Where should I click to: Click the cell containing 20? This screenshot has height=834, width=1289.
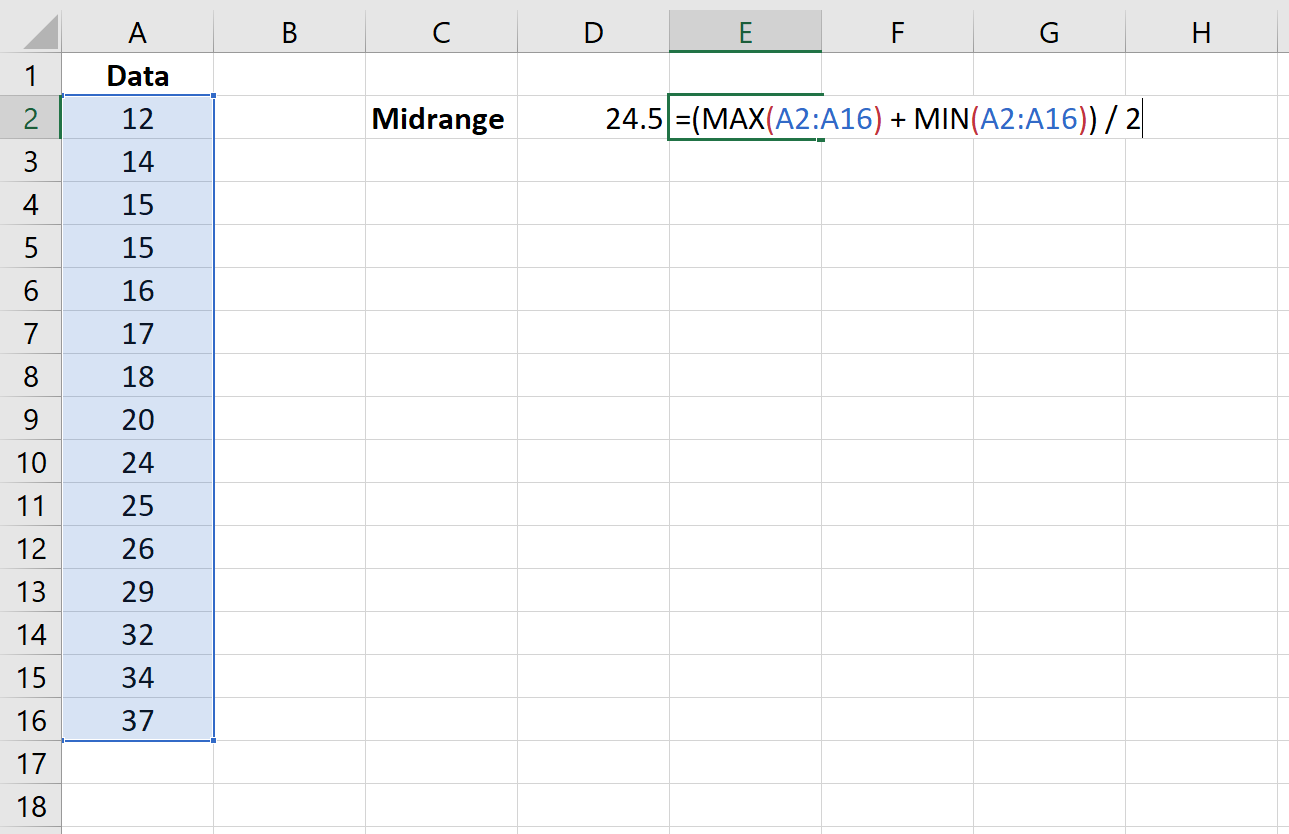pyautogui.click(x=138, y=419)
